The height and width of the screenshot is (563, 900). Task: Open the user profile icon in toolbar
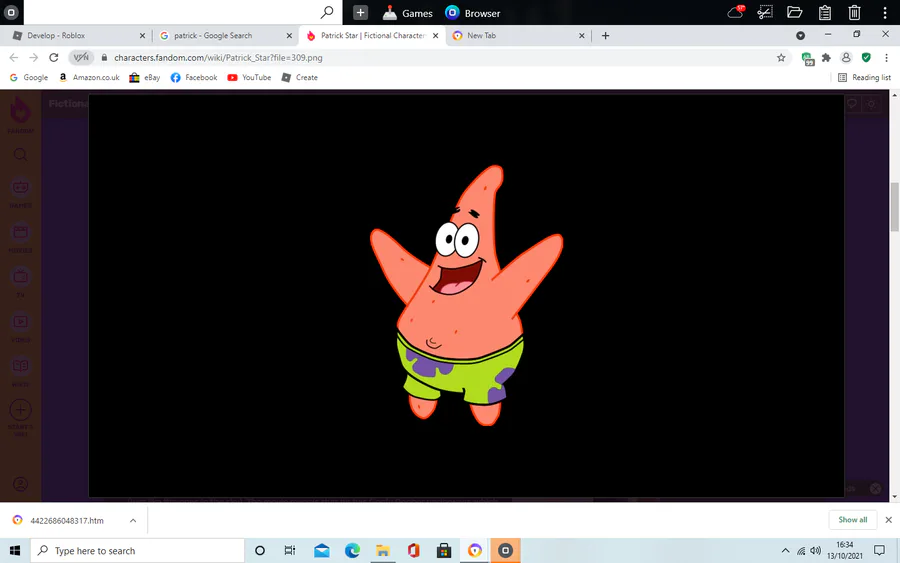click(x=846, y=57)
